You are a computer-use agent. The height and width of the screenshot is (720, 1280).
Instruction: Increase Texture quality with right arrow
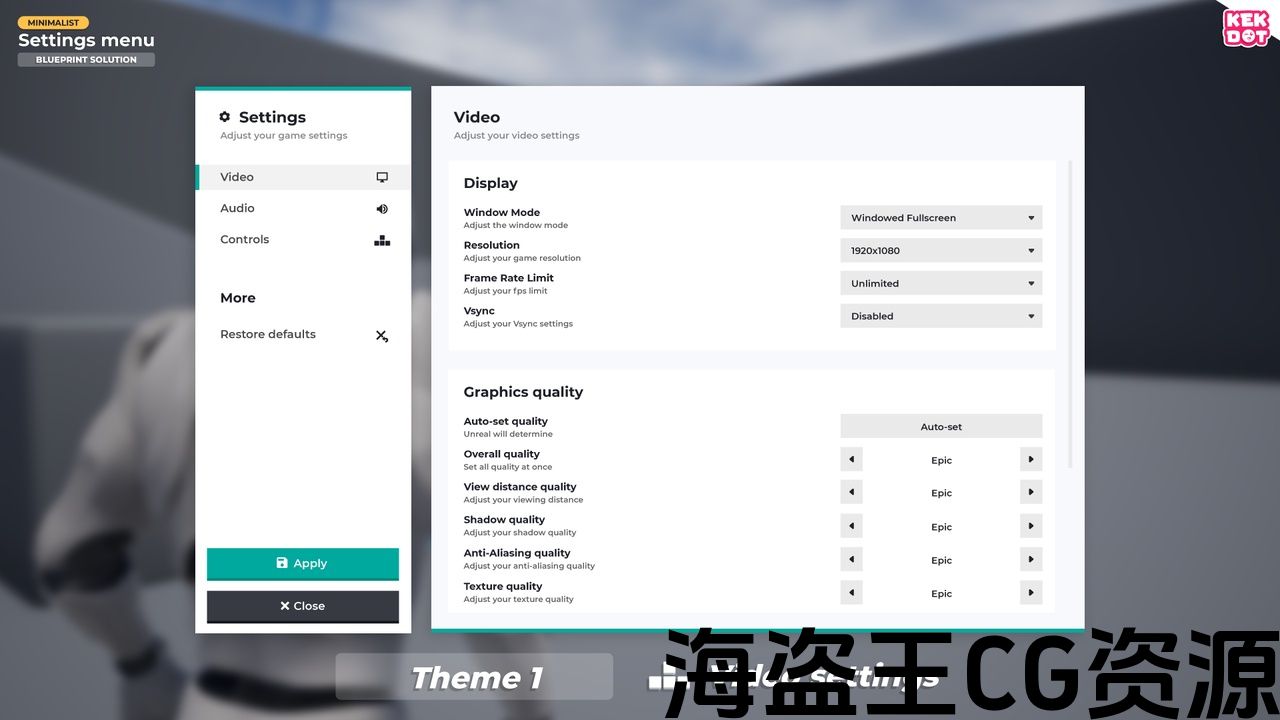pyautogui.click(x=1031, y=593)
